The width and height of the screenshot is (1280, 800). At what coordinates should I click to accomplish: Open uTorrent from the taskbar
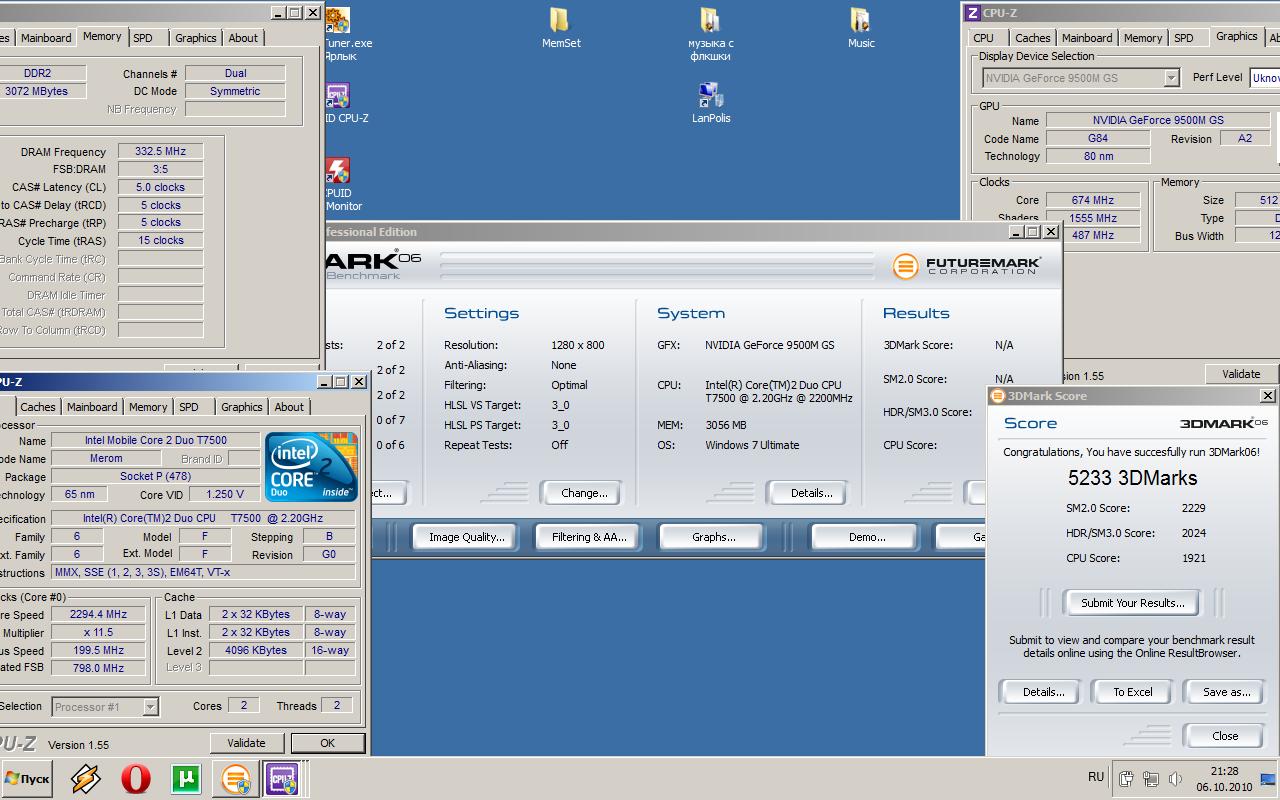[x=186, y=778]
